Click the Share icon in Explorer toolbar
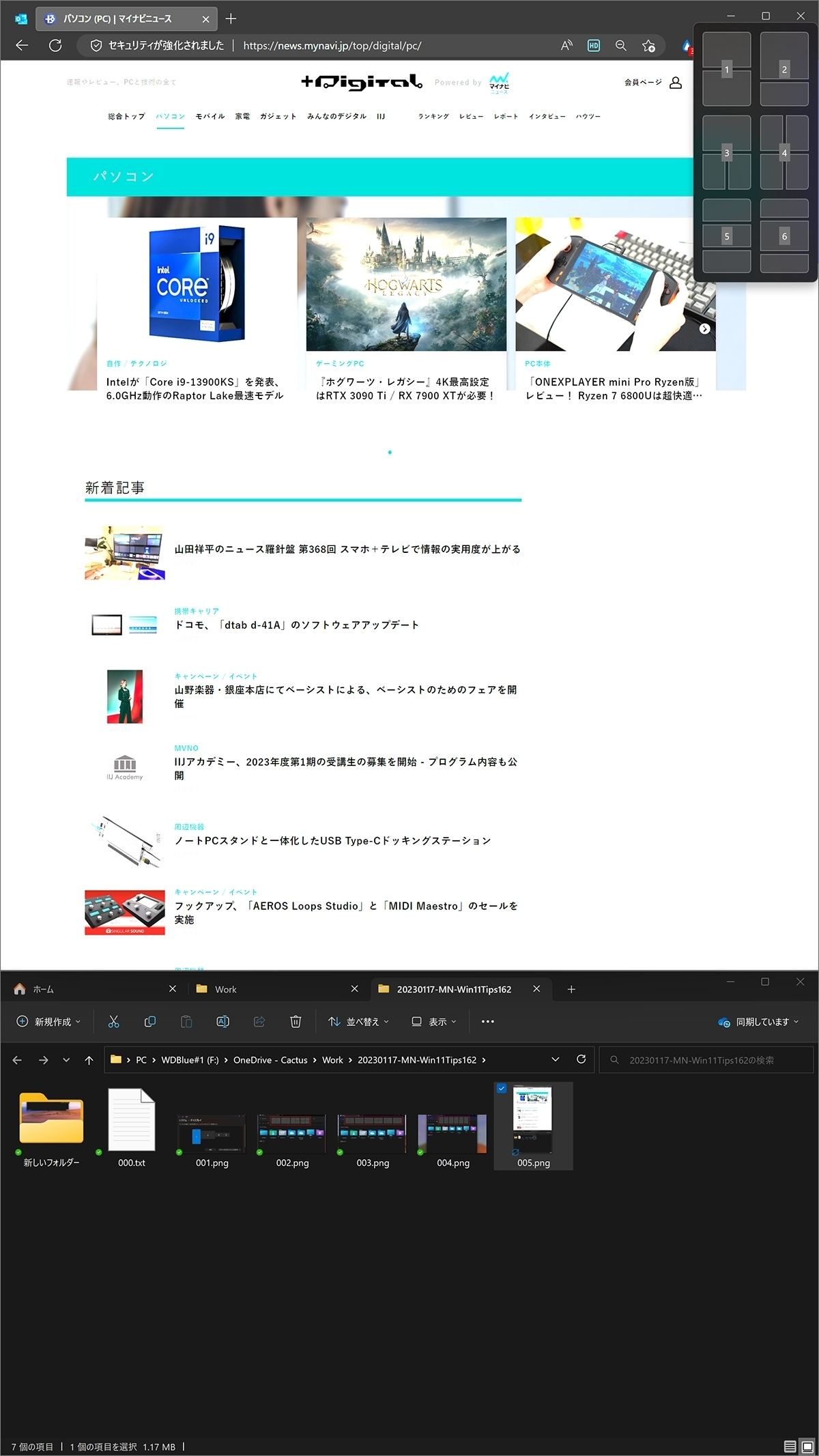Viewport: 819px width, 1456px height. click(x=259, y=1021)
